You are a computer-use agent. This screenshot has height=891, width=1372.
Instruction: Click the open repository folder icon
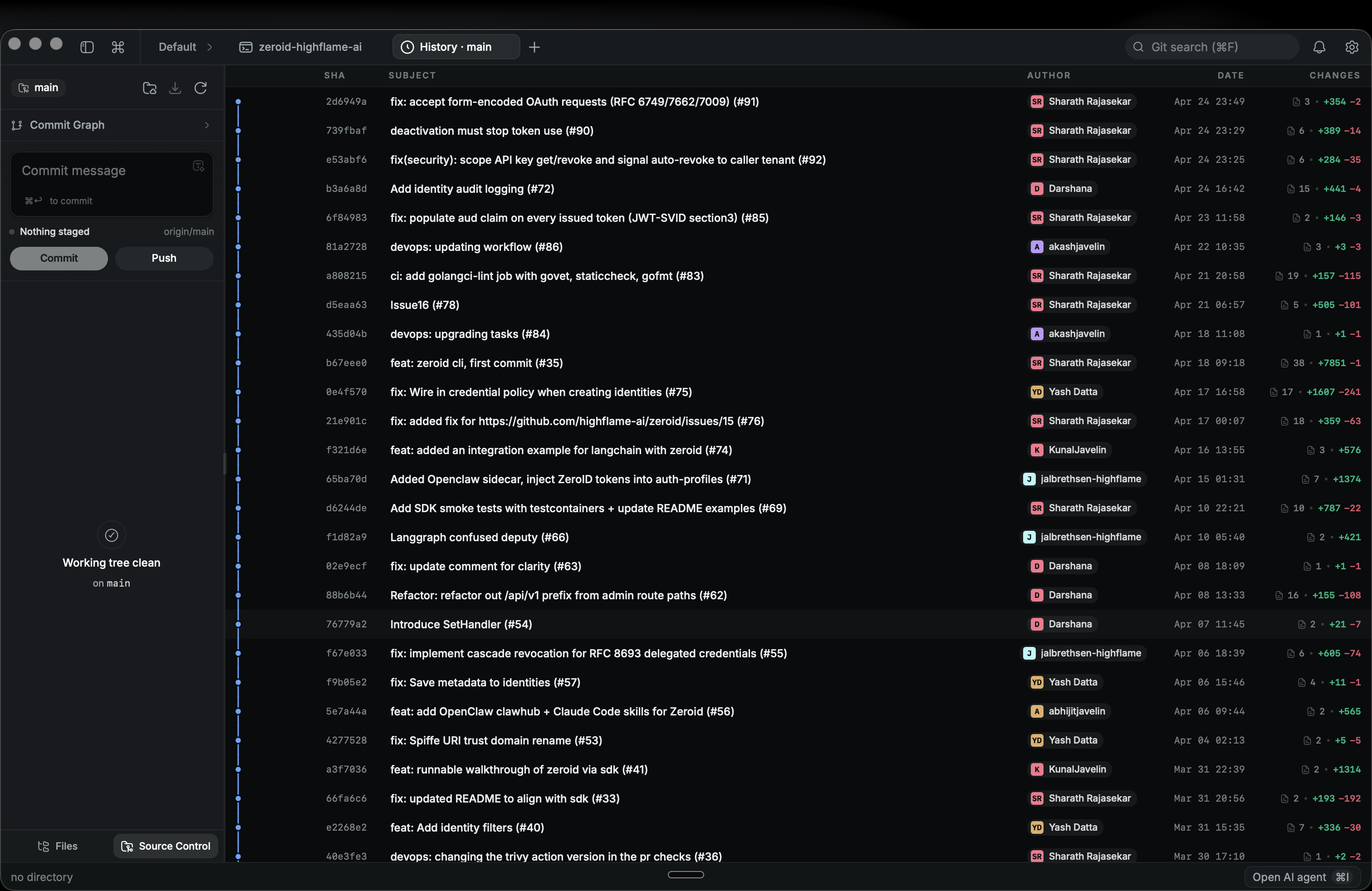click(149, 88)
